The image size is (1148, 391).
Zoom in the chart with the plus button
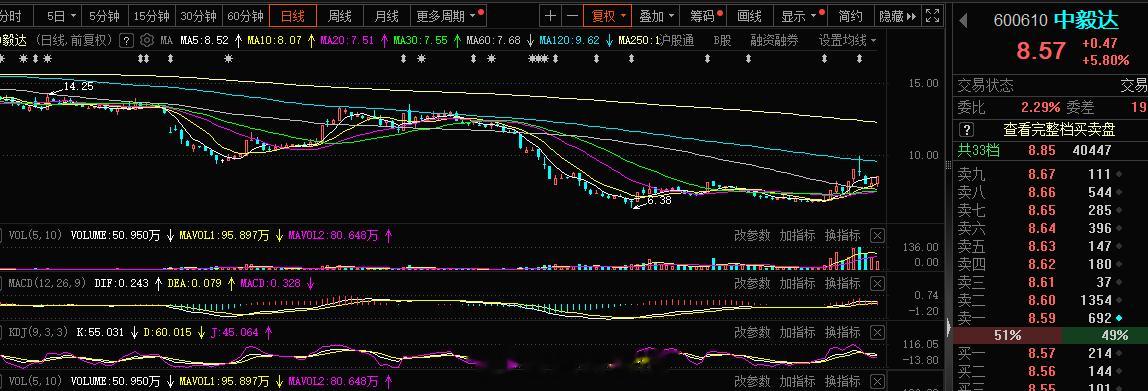551,16
